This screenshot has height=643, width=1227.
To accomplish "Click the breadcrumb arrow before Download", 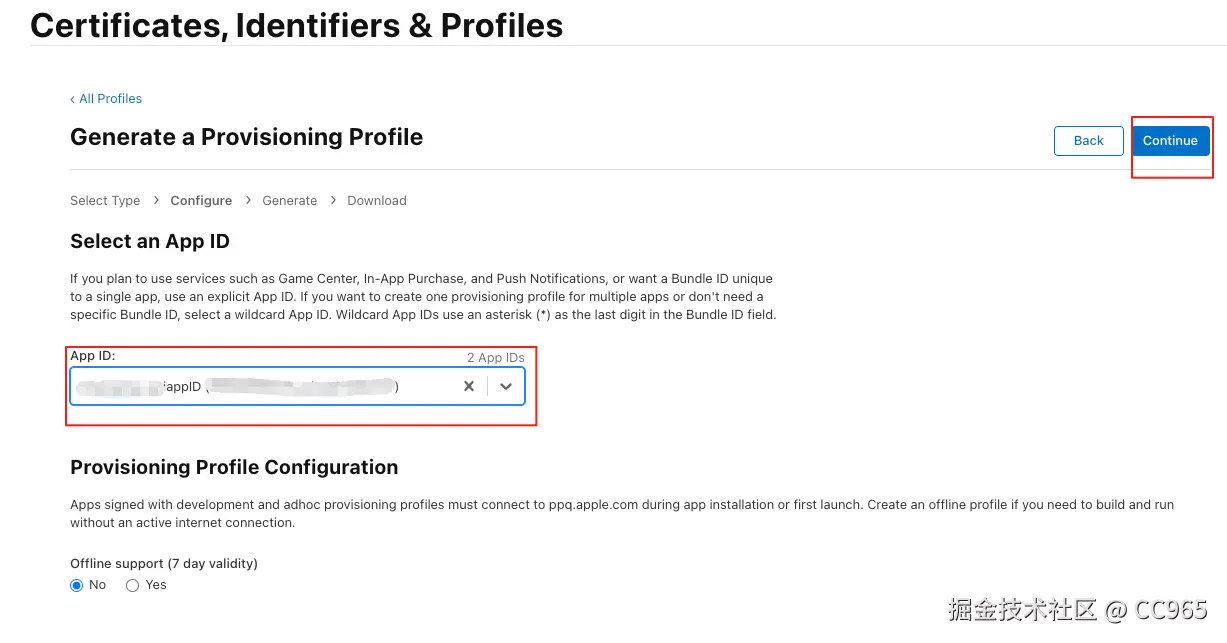I will pos(332,200).
